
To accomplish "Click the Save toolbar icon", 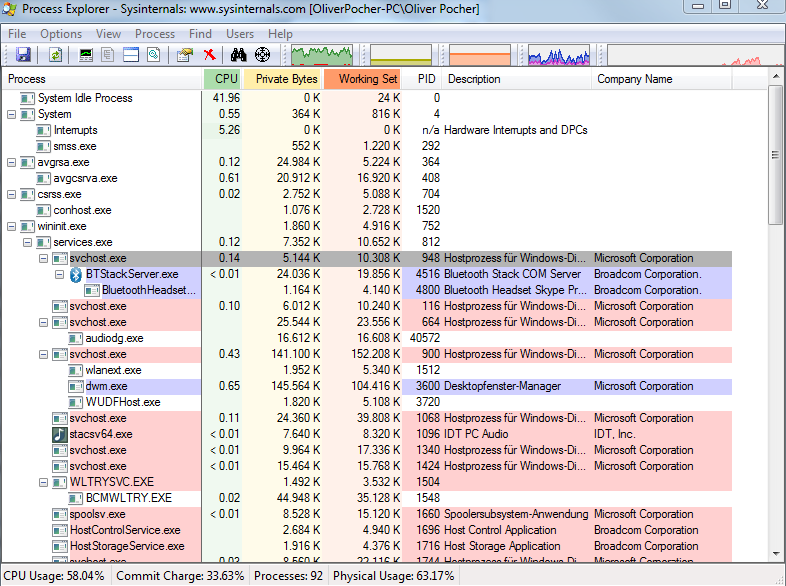I will click(23, 54).
